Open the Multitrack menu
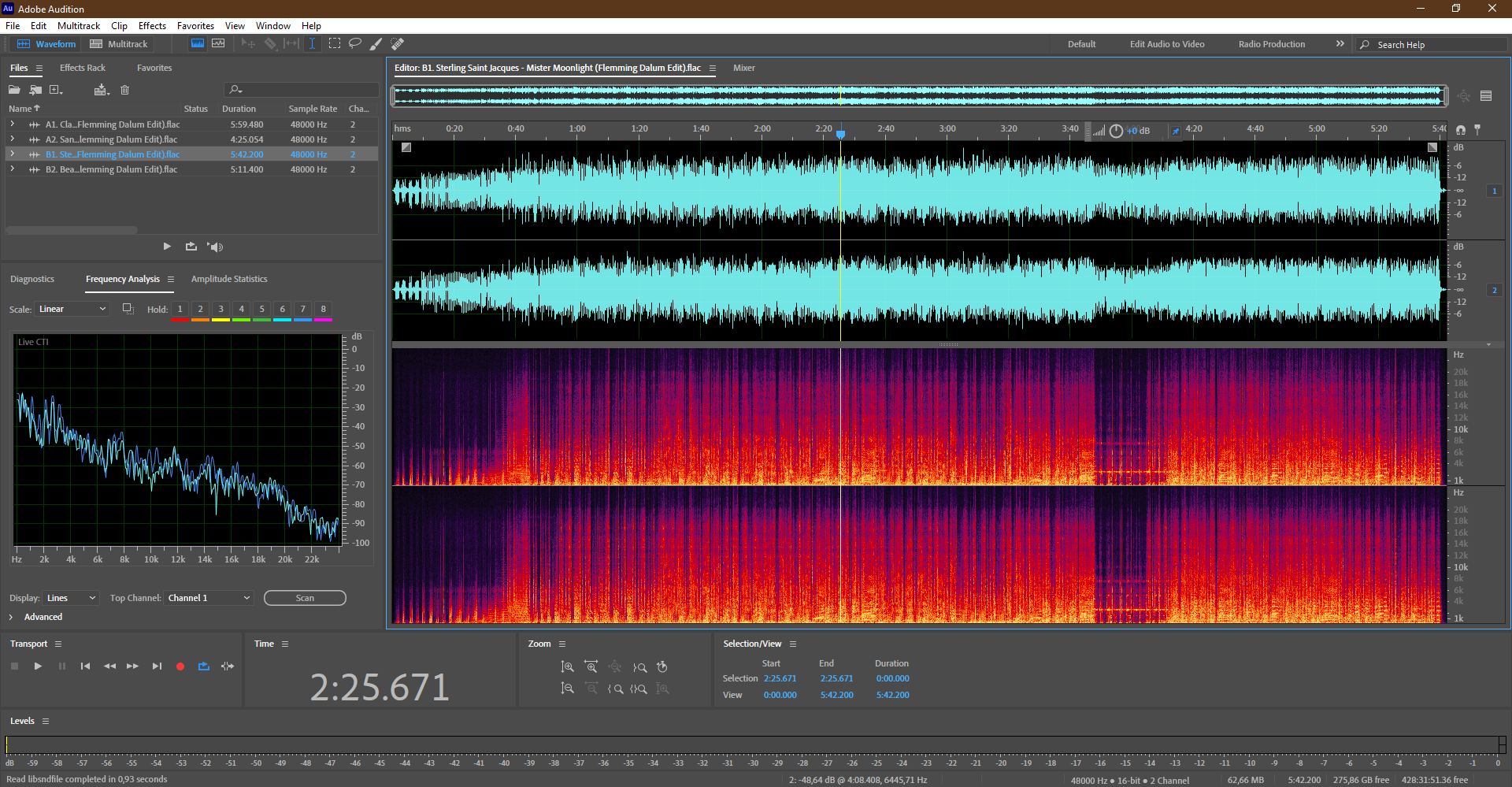 (79, 26)
